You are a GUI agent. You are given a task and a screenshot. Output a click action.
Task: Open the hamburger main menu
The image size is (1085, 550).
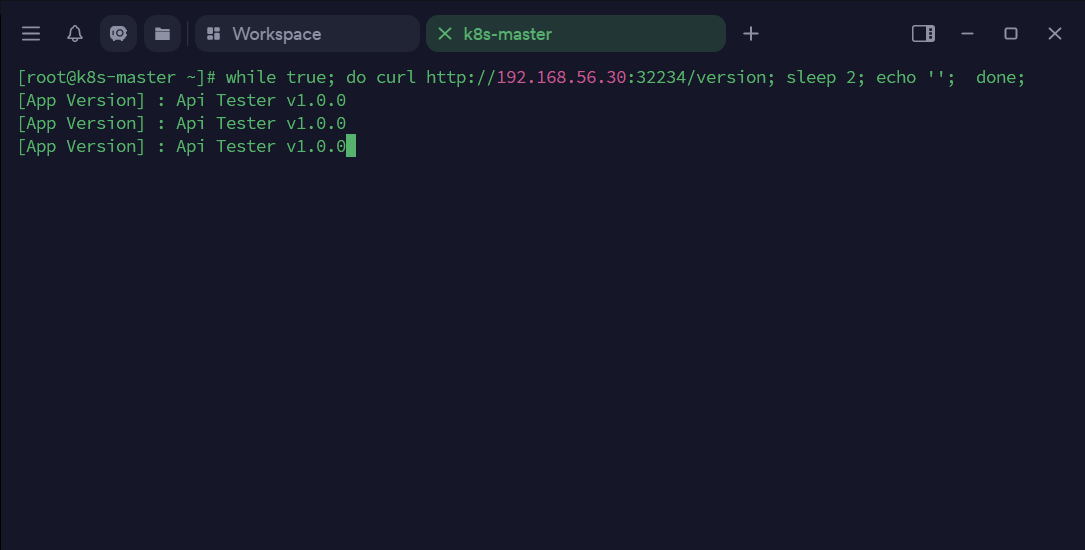point(31,34)
